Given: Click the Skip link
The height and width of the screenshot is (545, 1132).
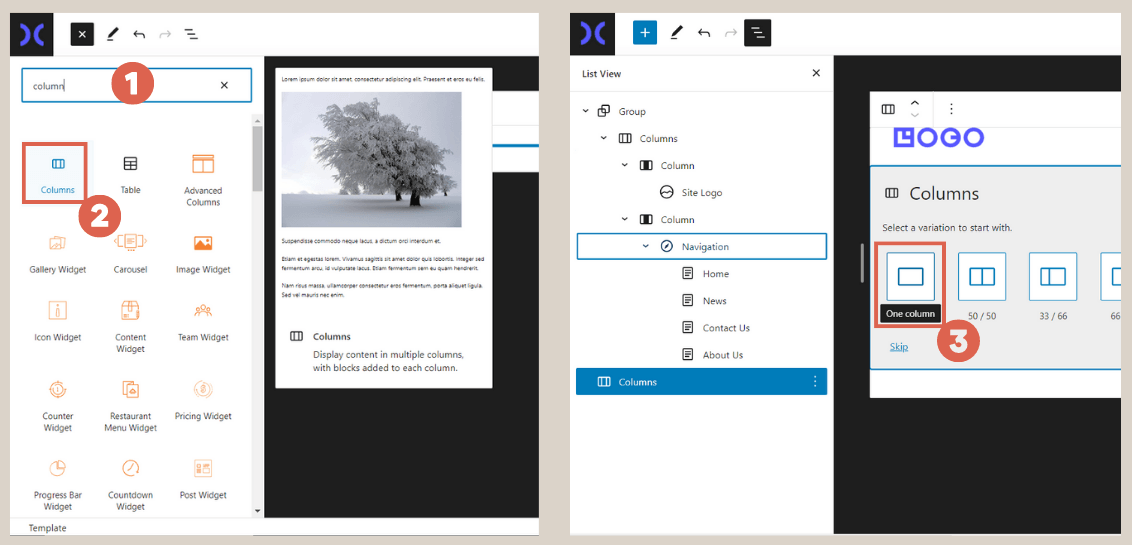Looking at the screenshot, I should pyautogui.click(x=899, y=347).
